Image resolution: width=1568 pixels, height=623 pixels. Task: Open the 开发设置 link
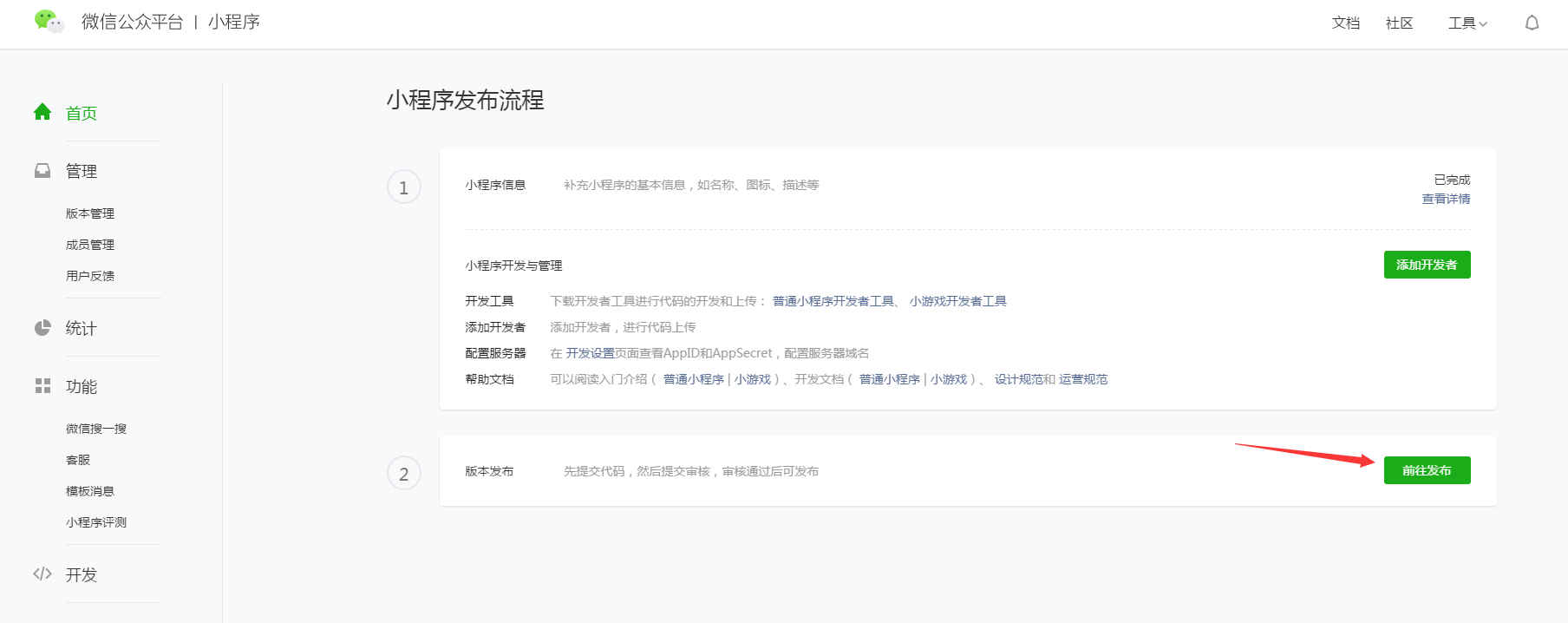pos(591,353)
